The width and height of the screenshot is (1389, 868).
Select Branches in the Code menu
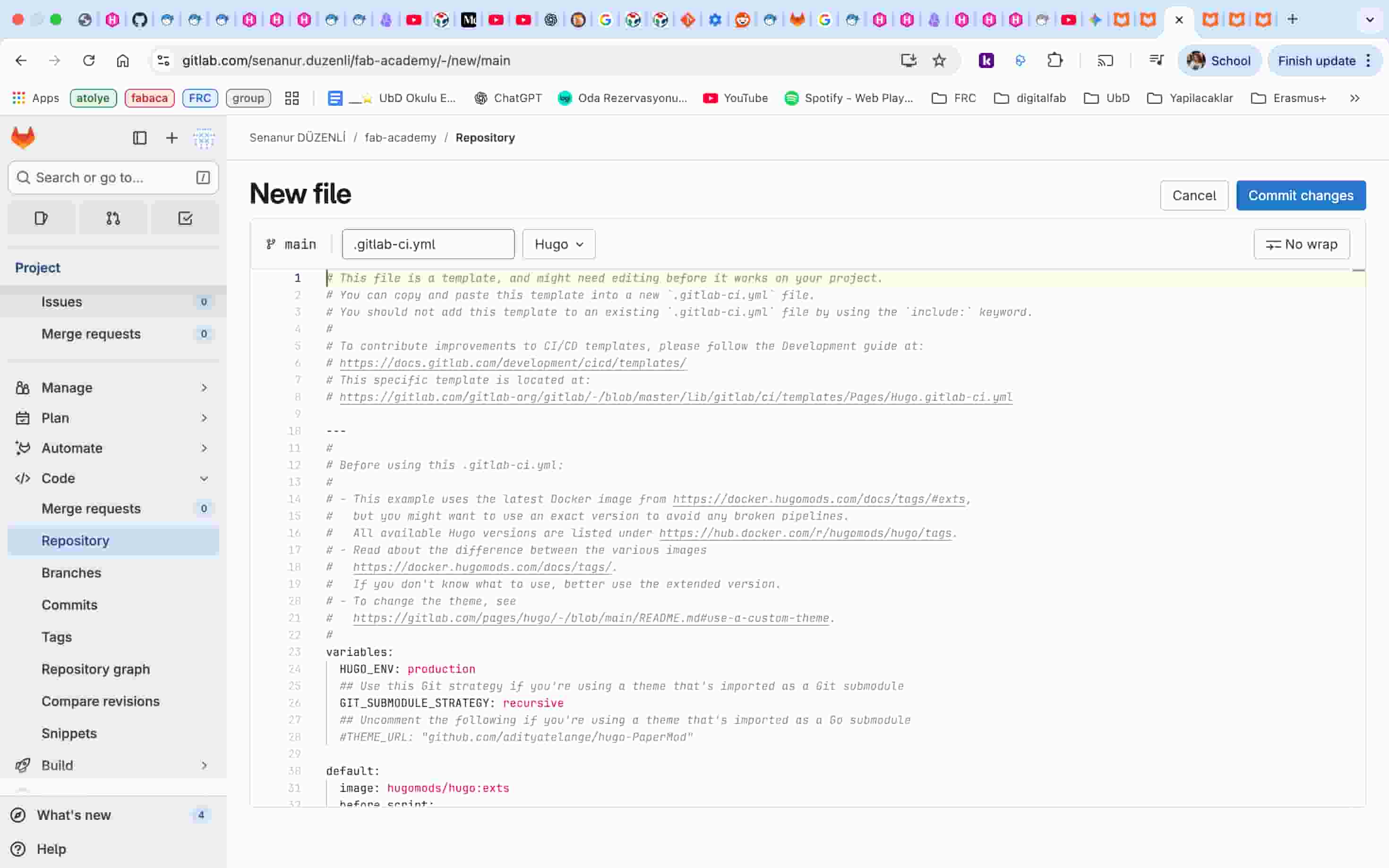(x=71, y=572)
